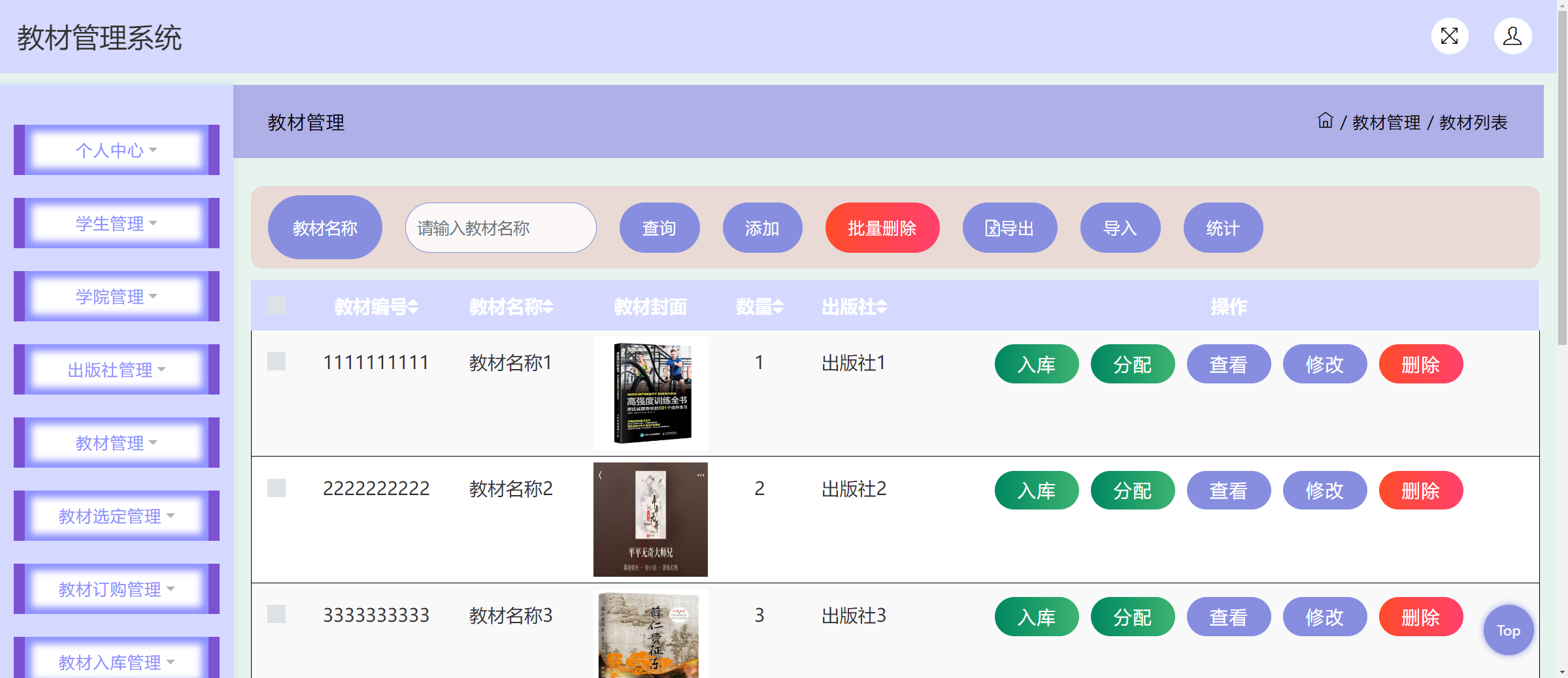Sort the 数量 column

coord(778,307)
